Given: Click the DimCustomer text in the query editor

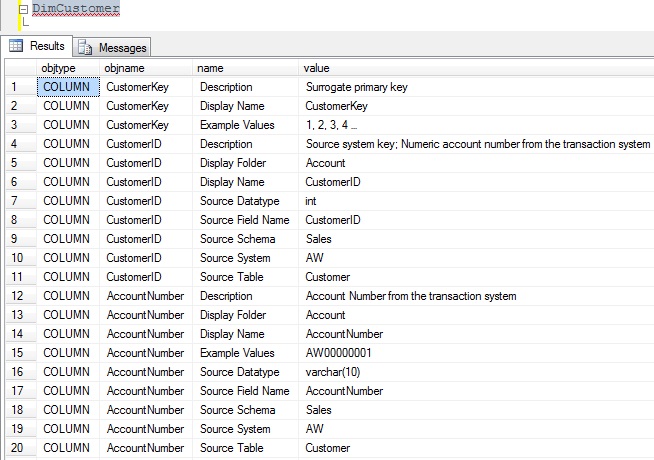Looking at the screenshot, I should tap(75, 8).
